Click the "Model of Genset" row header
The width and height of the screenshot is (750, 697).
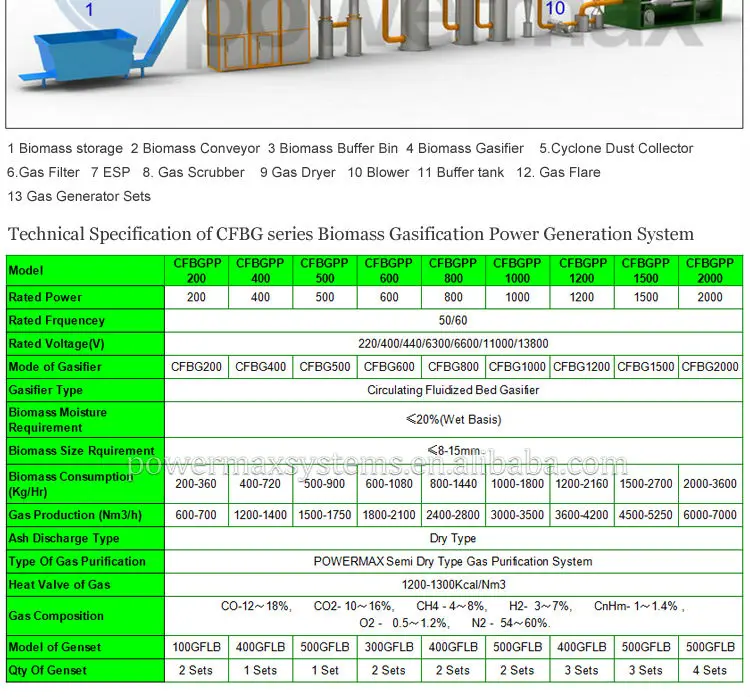pyautogui.click(x=85, y=647)
